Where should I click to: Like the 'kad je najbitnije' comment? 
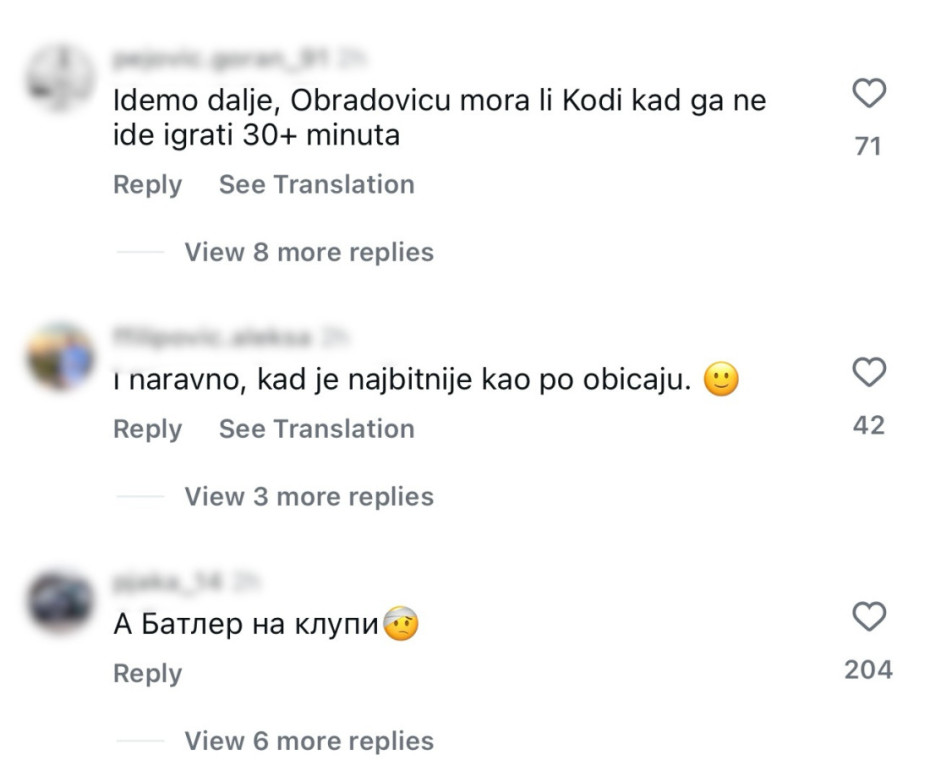[x=868, y=373]
